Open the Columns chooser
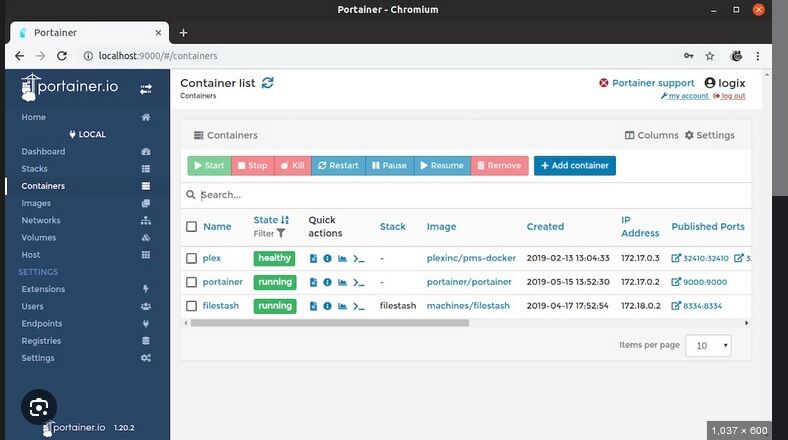Image resolution: width=788 pixels, height=440 pixels. [651, 135]
